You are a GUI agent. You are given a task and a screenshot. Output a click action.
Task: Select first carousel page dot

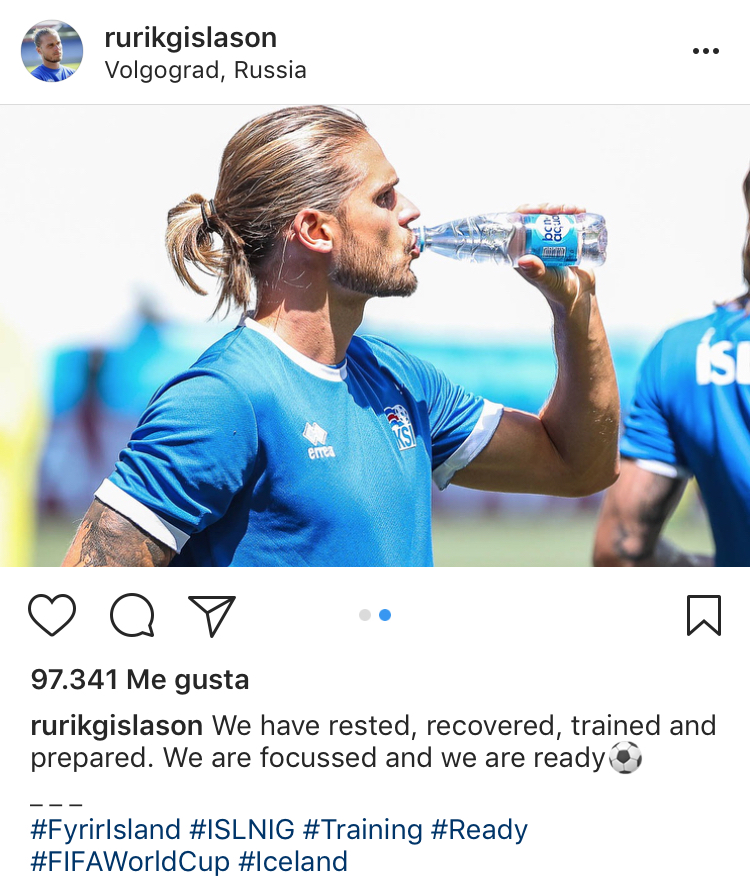[365, 615]
